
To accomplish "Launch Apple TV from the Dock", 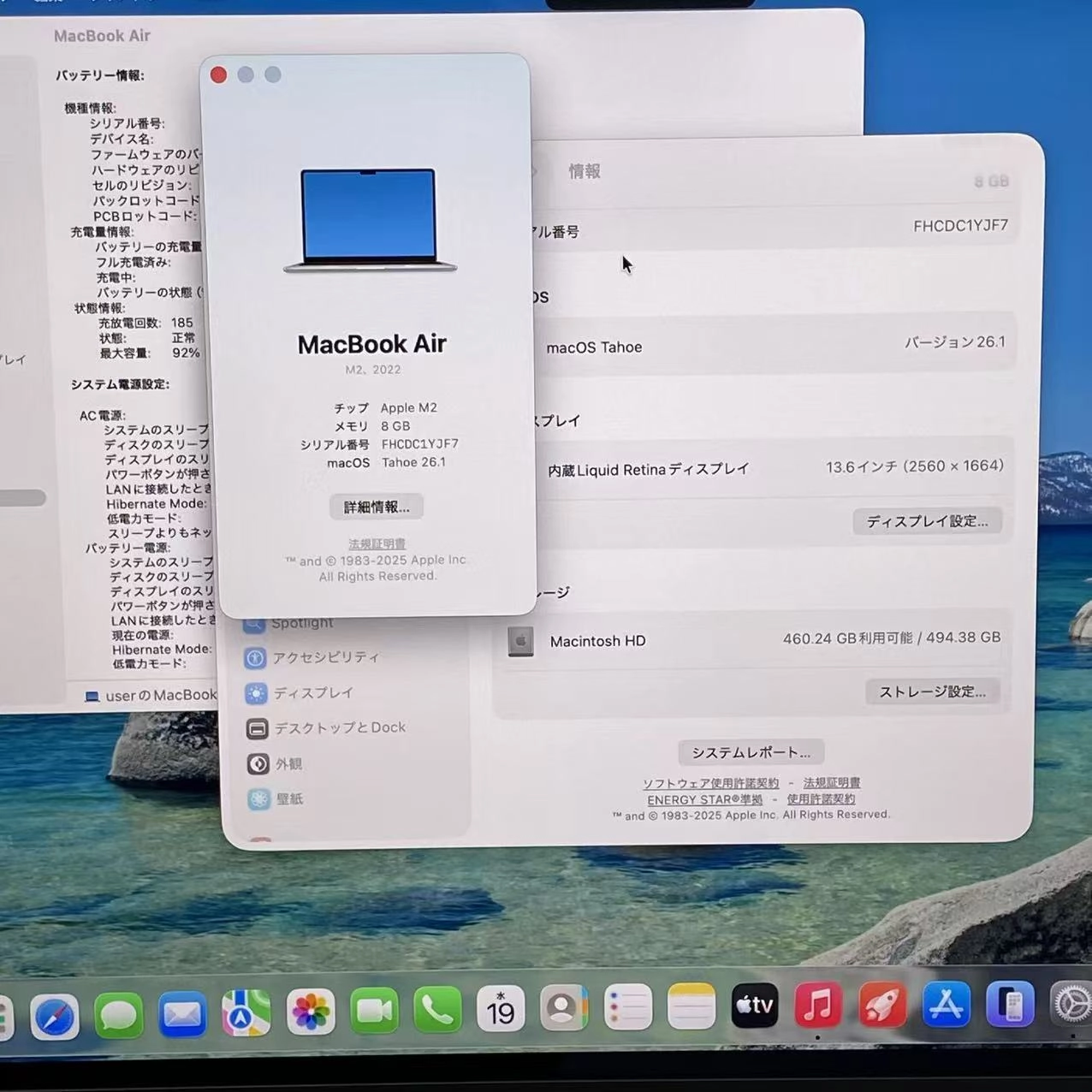I will point(755,1006).
